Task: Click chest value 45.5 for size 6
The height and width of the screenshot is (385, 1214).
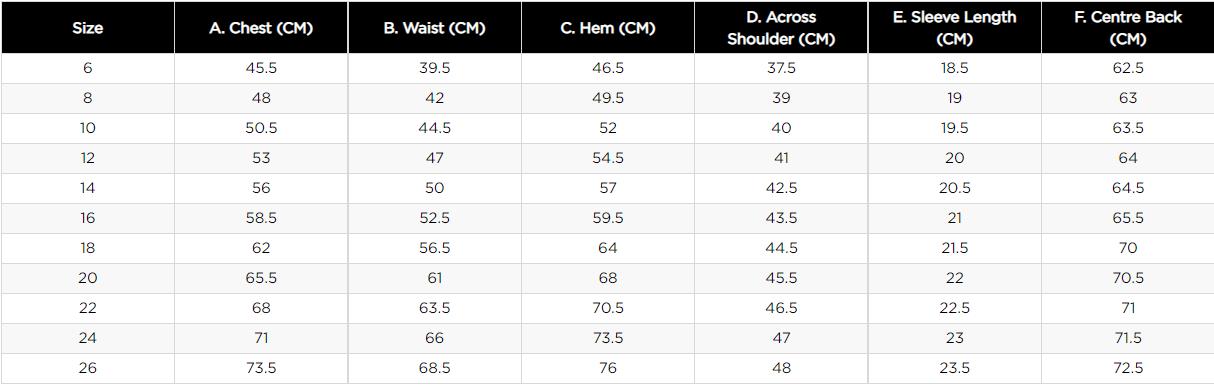Action: [261, 68]
